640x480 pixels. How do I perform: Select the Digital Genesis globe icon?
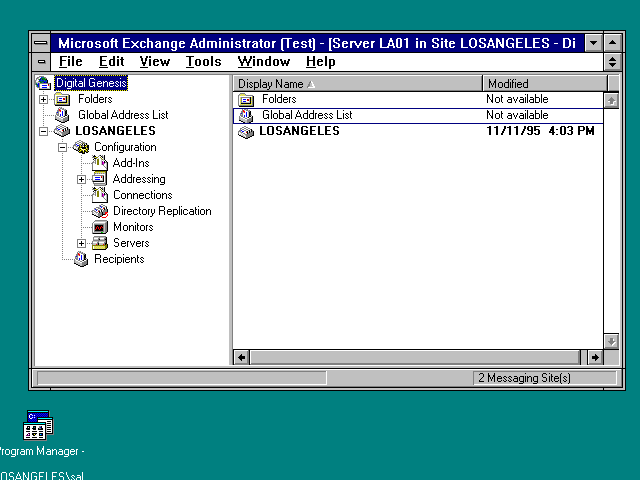click(x=43, y=83)
